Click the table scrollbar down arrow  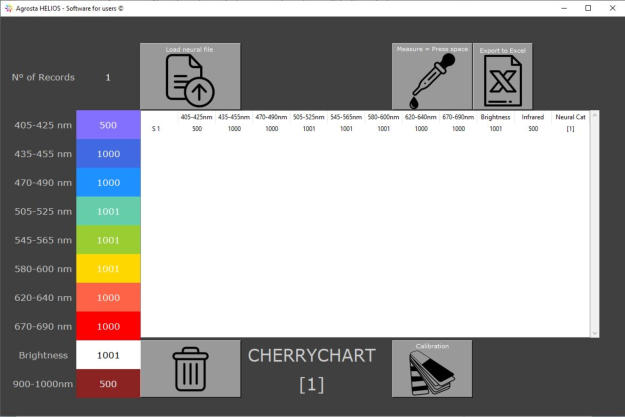tap(595, 333)
